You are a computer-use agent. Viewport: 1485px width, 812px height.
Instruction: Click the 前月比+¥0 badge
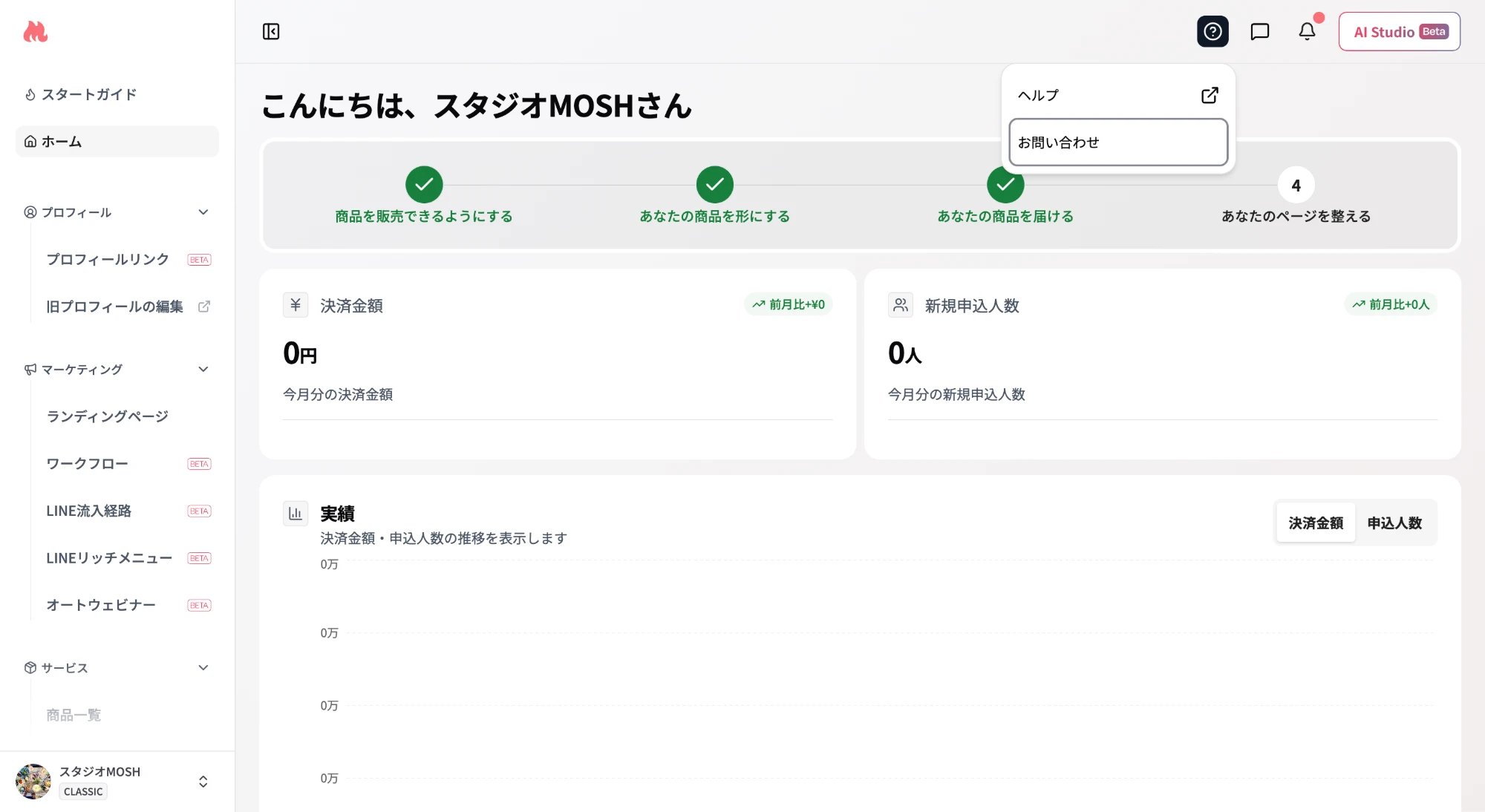tap(789, 304)
